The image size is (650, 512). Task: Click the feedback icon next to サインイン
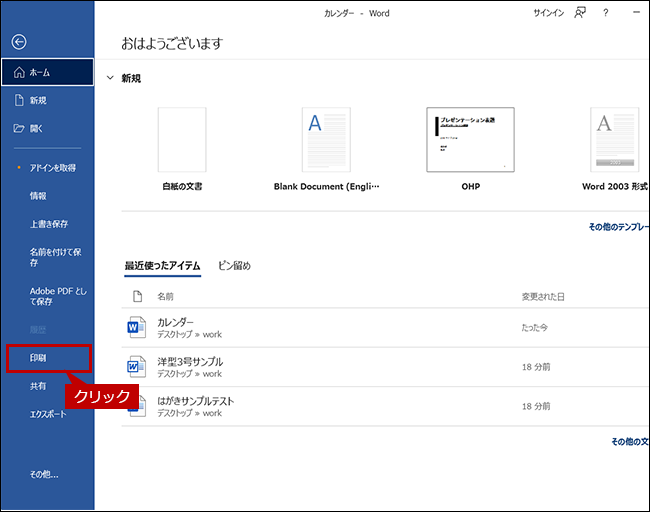(x=580, y=13)
